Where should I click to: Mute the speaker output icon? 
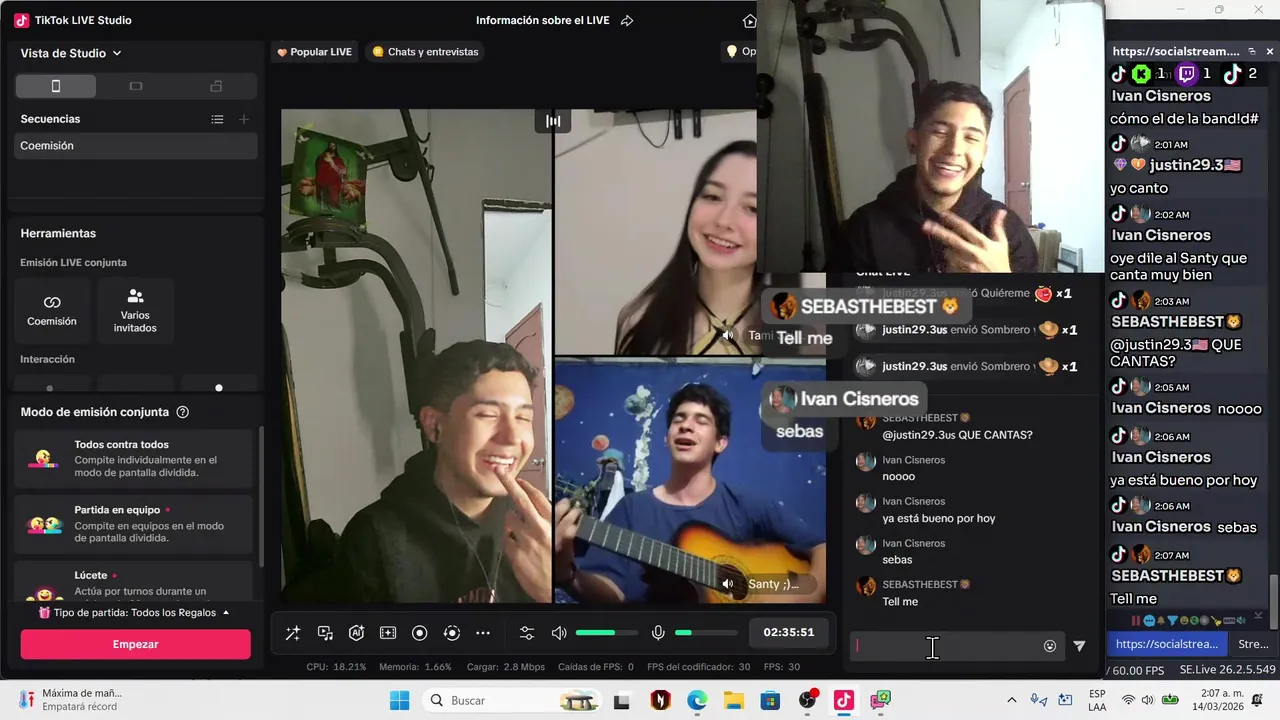point(559,633)
